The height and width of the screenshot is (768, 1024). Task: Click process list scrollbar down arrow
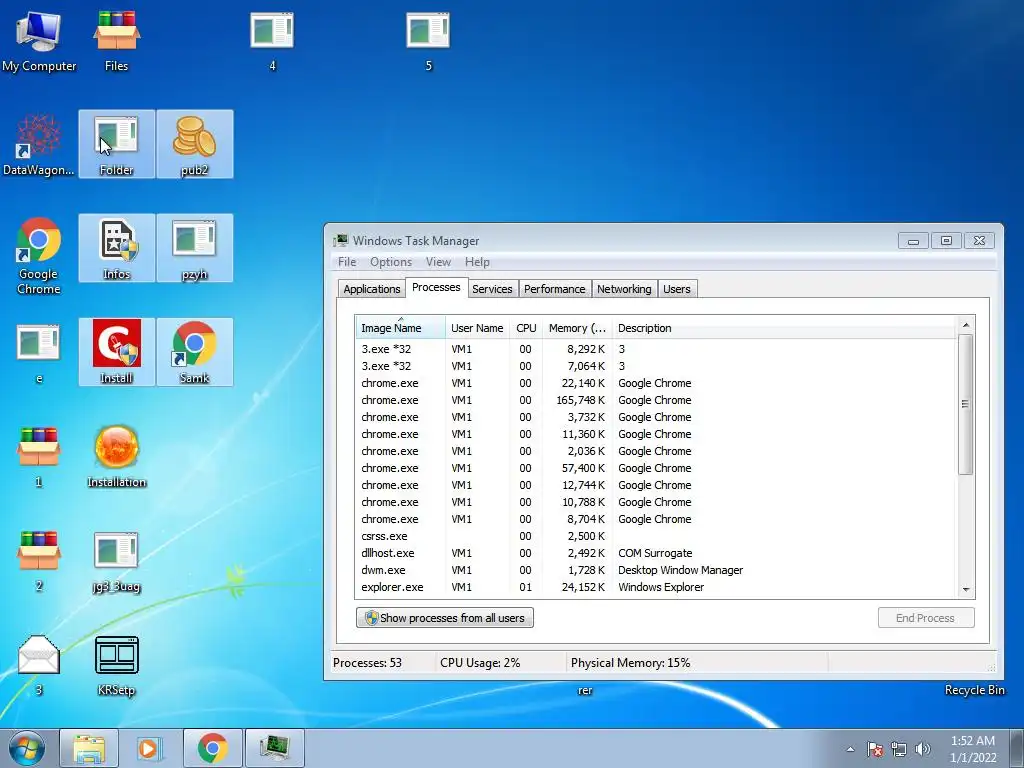(966, 590)
